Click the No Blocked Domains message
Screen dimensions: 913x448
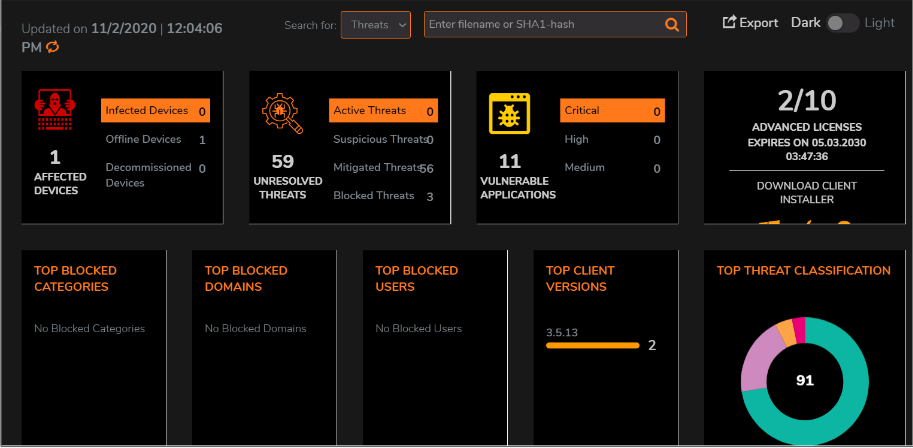256,329
